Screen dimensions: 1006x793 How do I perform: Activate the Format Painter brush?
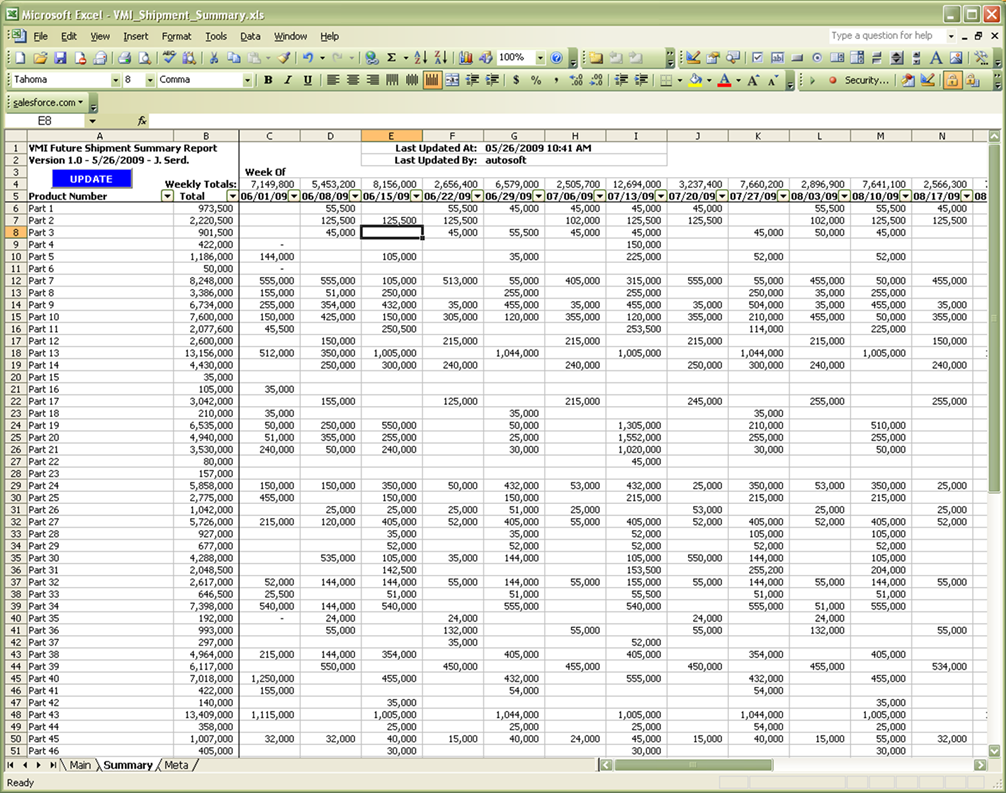click(284, 58)
